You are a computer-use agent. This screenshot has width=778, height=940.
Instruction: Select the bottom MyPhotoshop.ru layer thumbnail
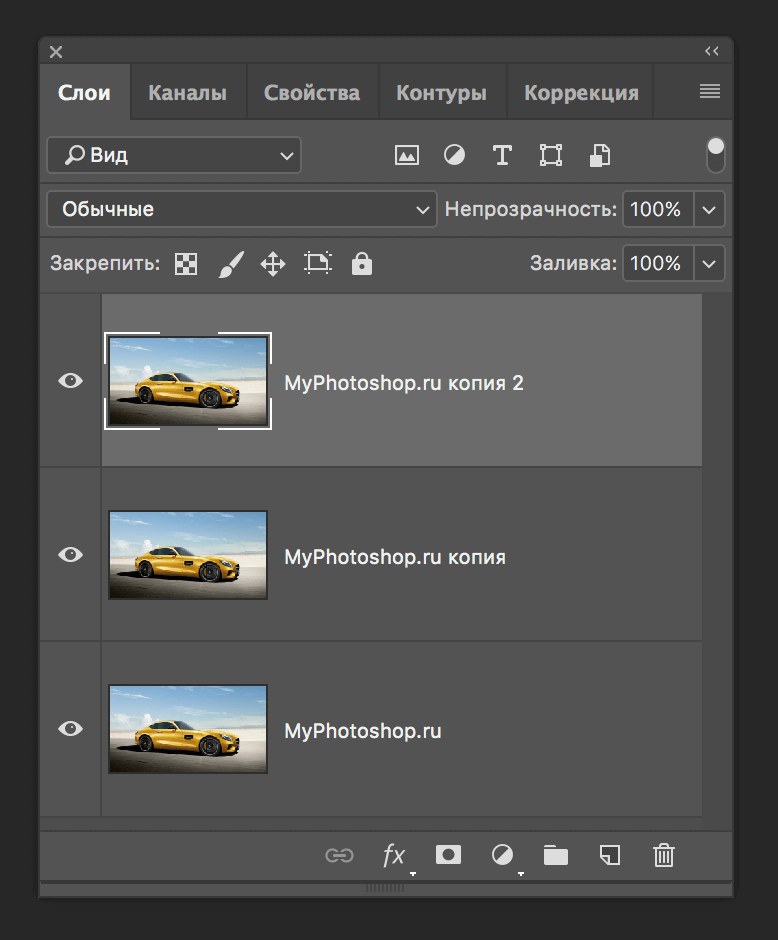pos(188,729)
